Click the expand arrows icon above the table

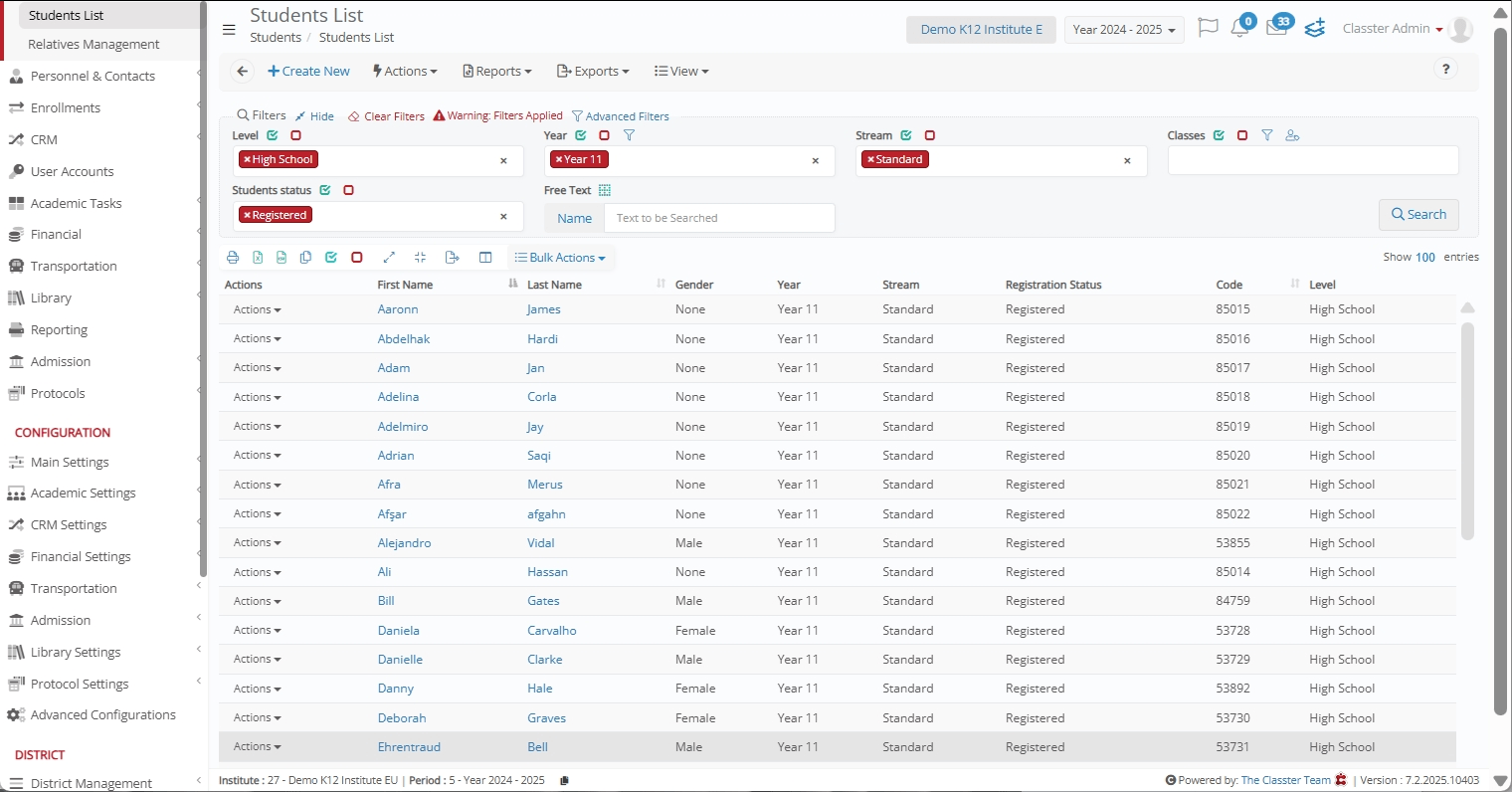point(389,258)
